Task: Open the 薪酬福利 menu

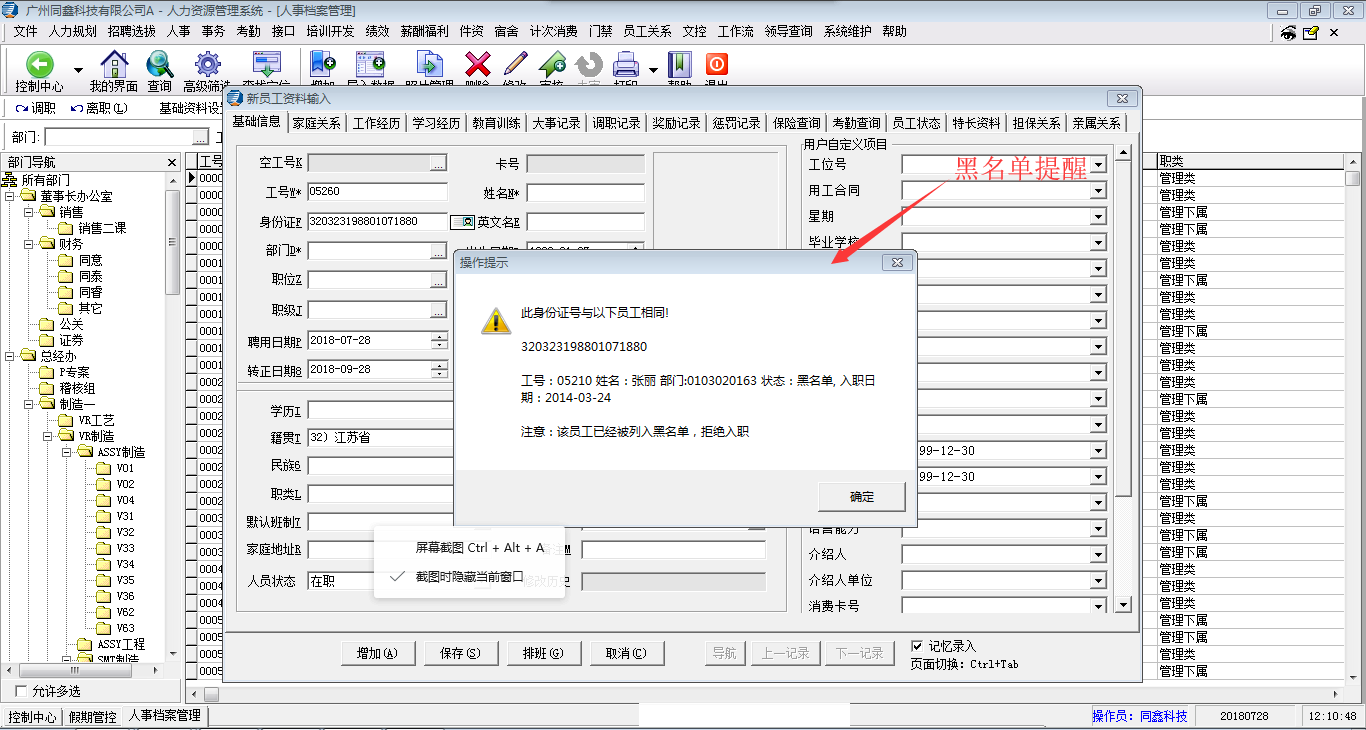Action: (424, 32)
